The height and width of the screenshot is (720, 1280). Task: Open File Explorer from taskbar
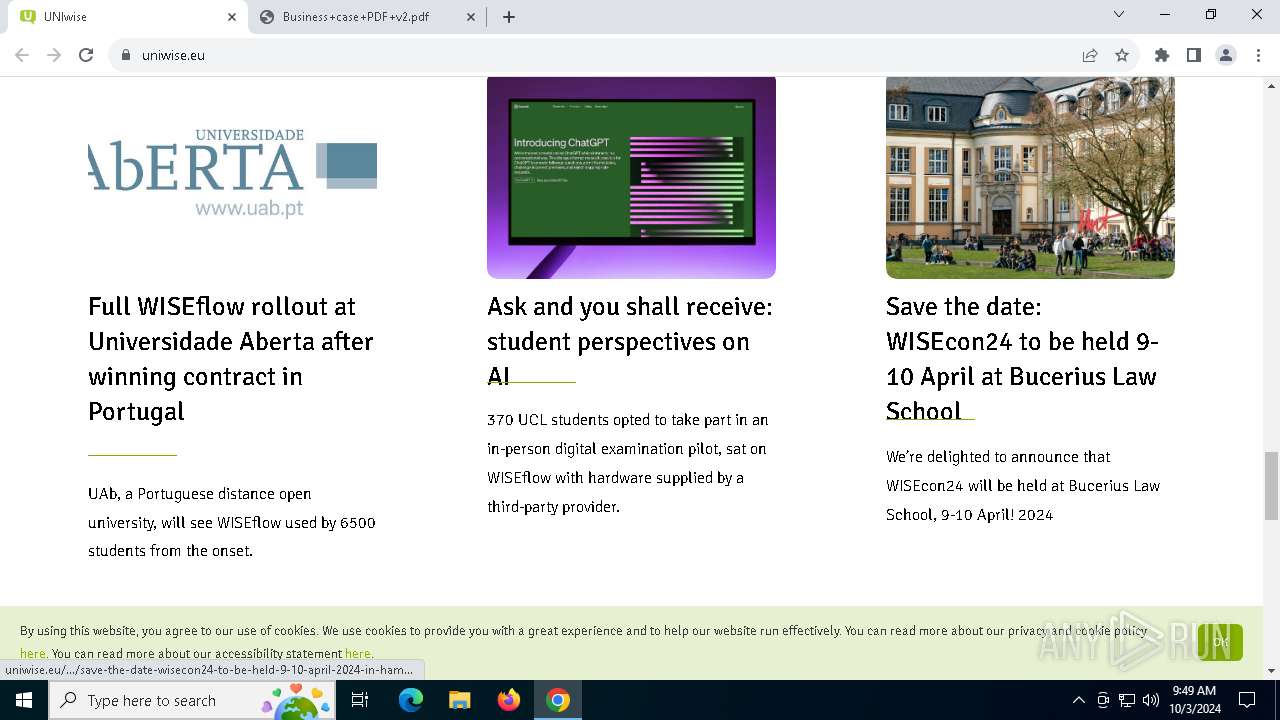point(459,700)
